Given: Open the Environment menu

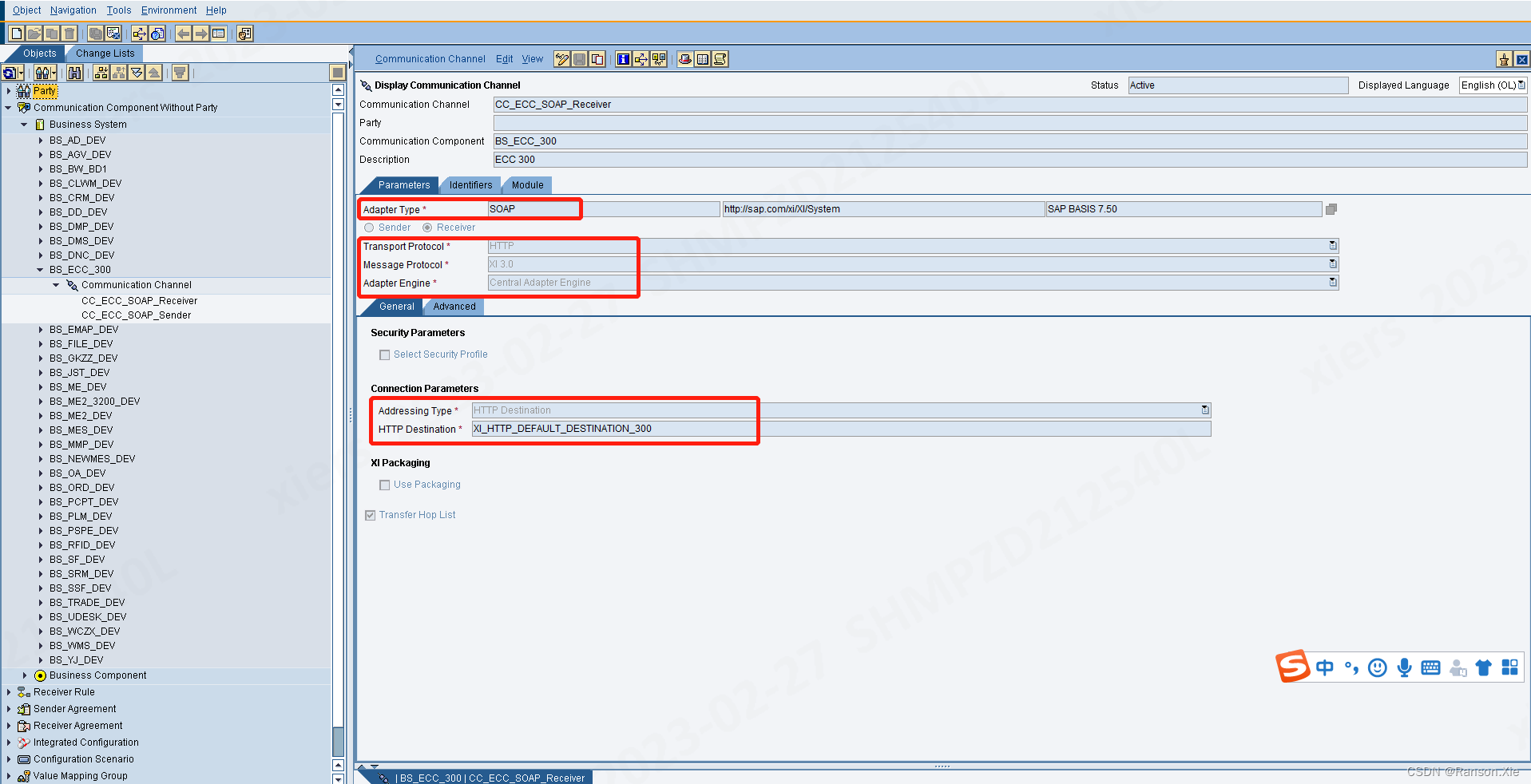Looking at the screenshot, I should 168,10.
